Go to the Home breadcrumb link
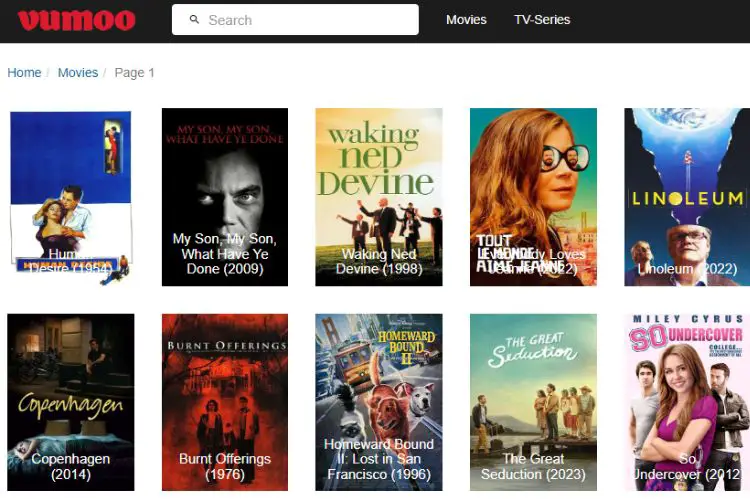This screenshot has width=750, height=499. 24,73
